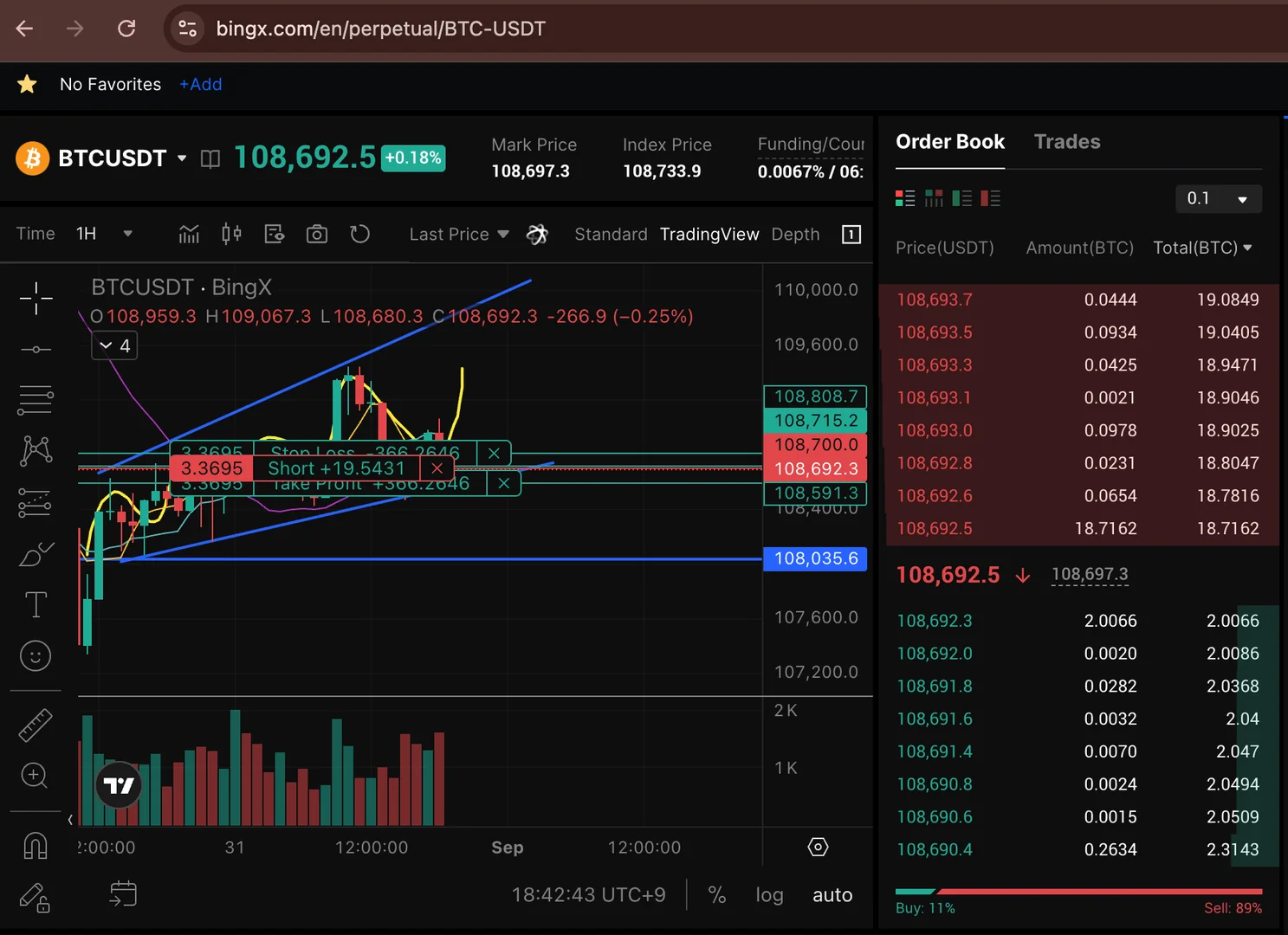Toggle log scale on the chart
1288x935 pixels.
(x=769, y=895)
